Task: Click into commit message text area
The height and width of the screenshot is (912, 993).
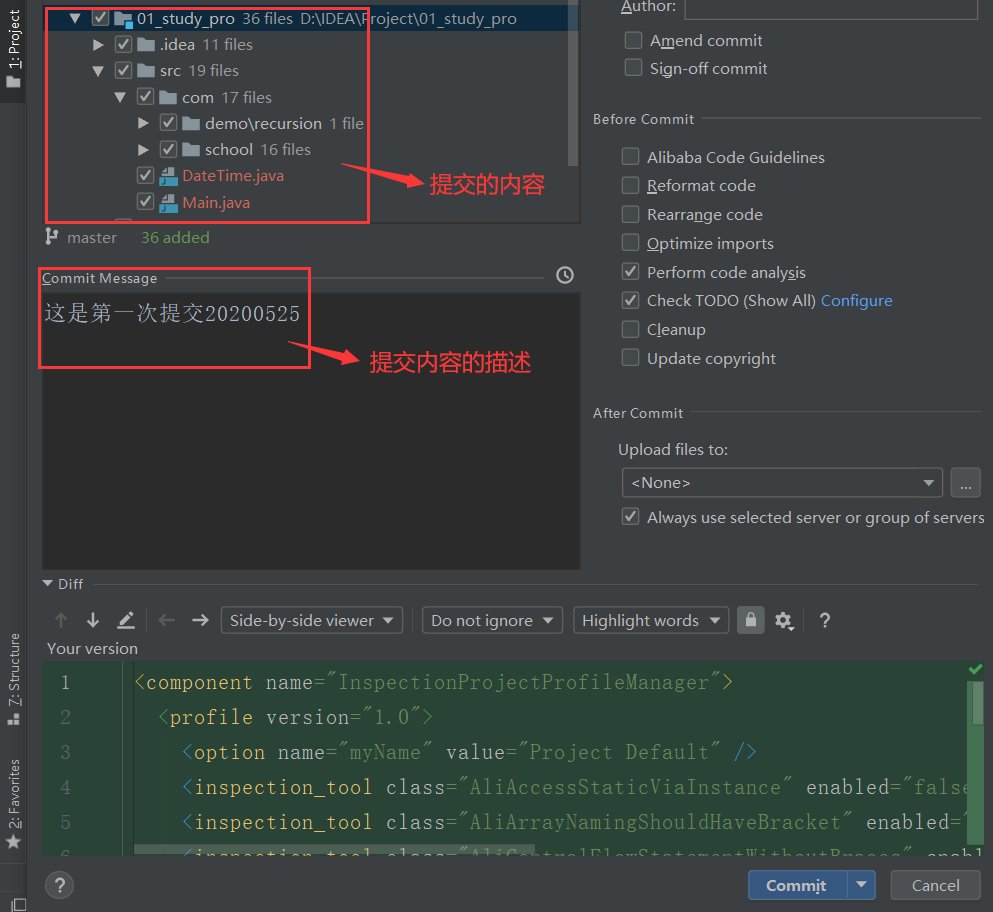Action: coord(311,431)
